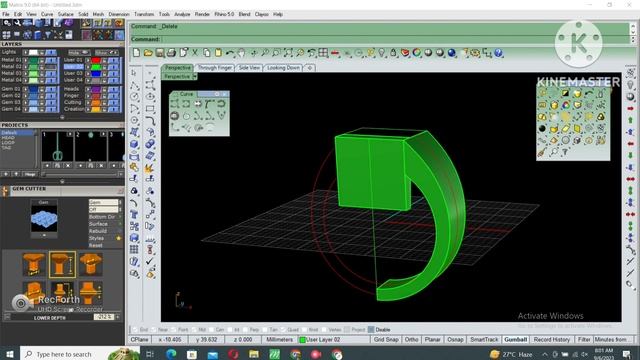
Task: Select the pointer arrow tool in left toolbar
Action: 134,73
